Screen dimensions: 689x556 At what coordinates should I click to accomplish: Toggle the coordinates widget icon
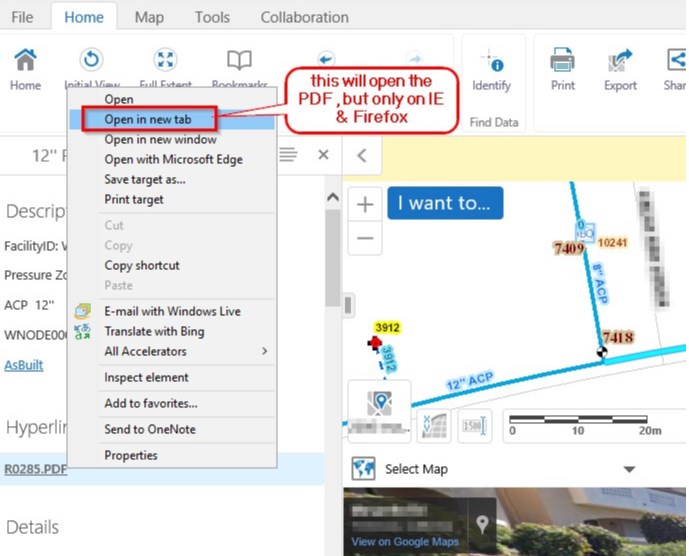coord(433,425)
